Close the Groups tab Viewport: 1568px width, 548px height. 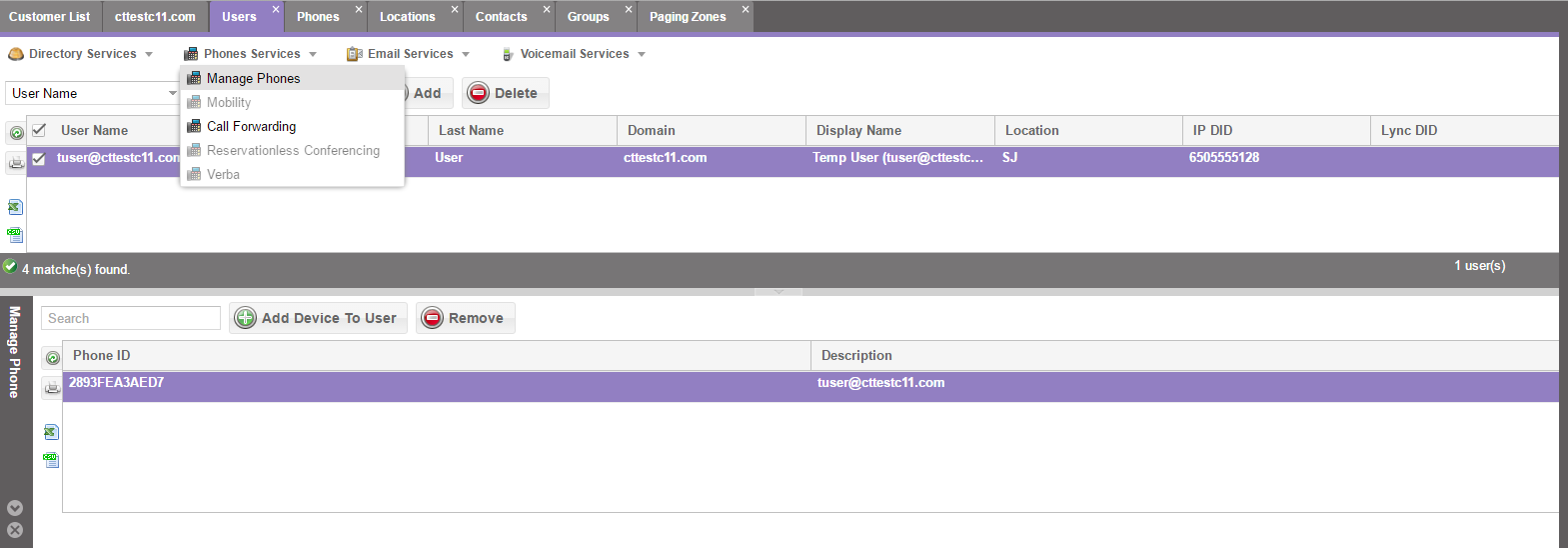tap(629, 9)
